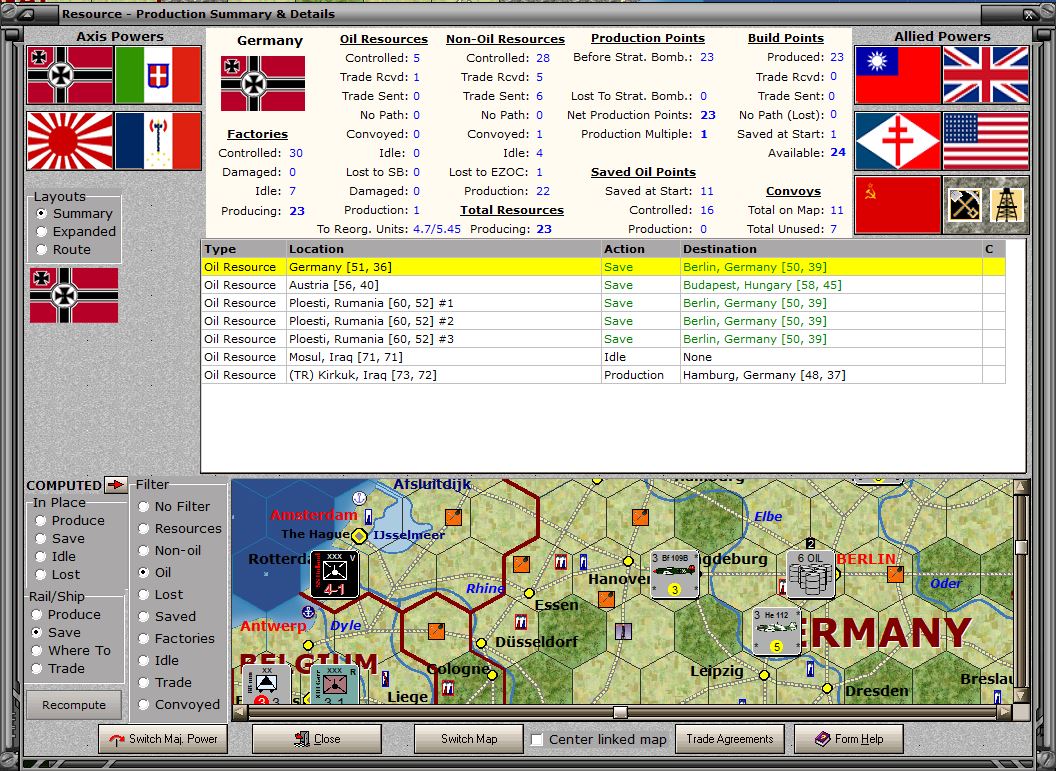Click the 6 OIL storage counter near Berlin
Screen dimensions: 1056x771
click(x=812, y=575)
